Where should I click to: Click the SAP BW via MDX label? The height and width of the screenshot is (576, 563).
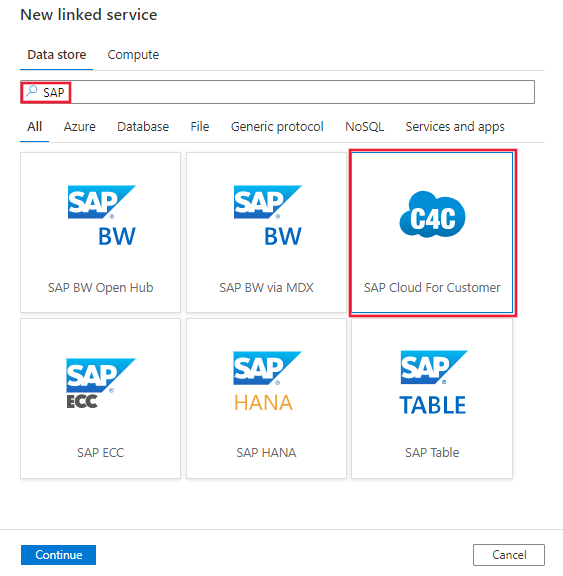point(266,288)
